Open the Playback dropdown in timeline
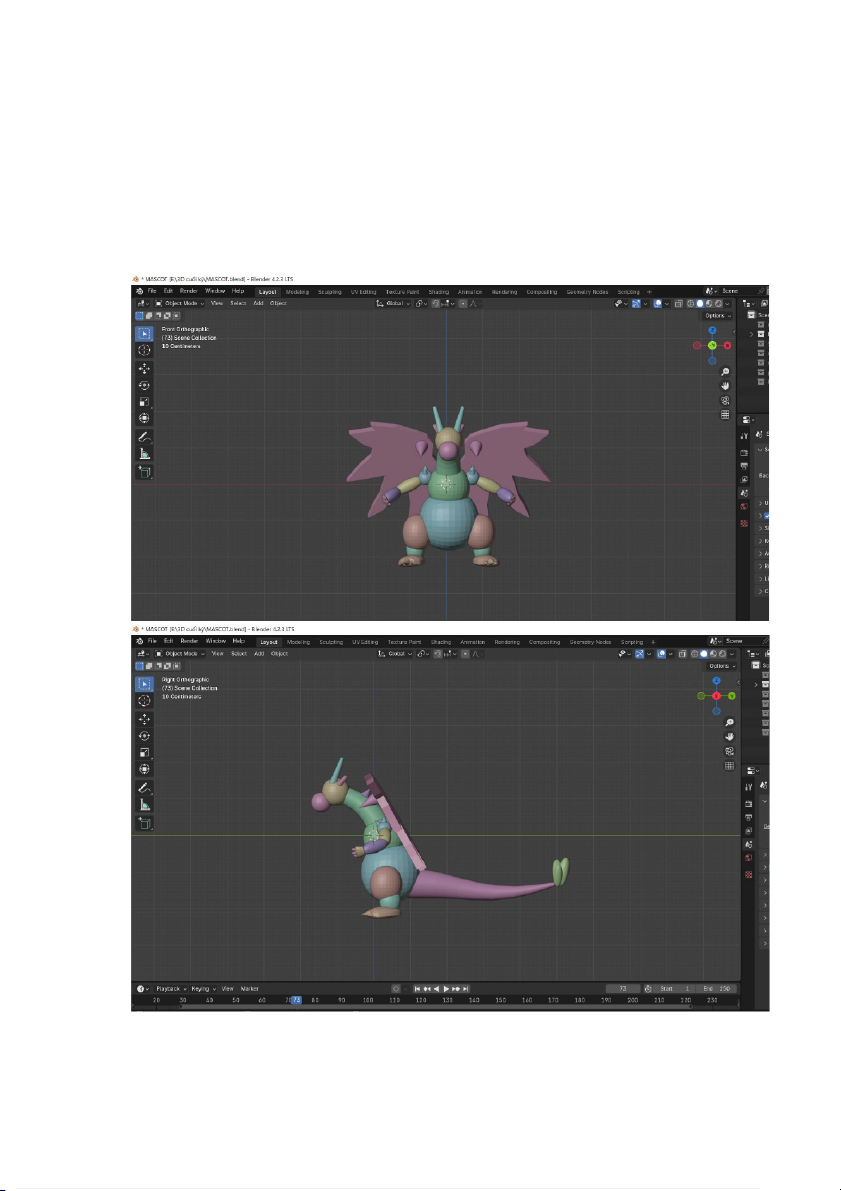 170,989
